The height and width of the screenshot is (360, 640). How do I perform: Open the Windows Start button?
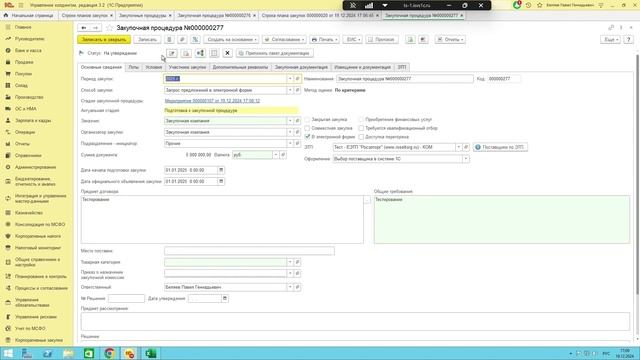point(8,353)
